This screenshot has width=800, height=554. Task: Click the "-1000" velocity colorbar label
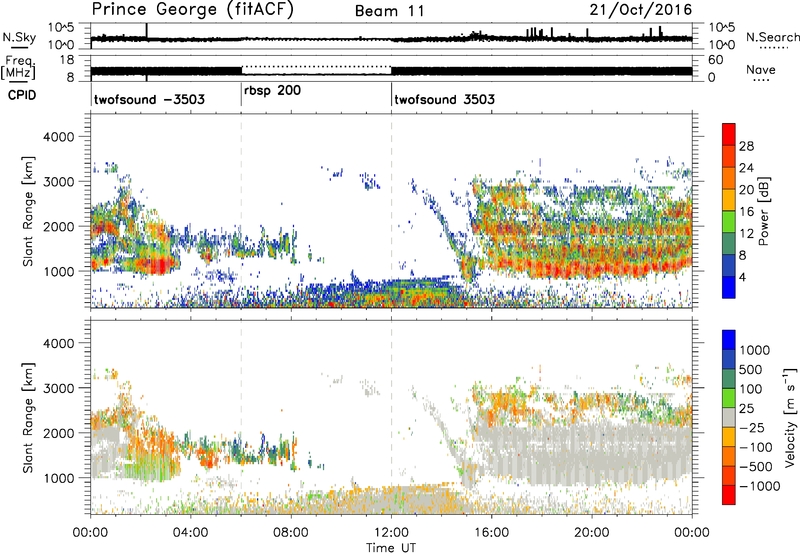(x=760, y=486)
